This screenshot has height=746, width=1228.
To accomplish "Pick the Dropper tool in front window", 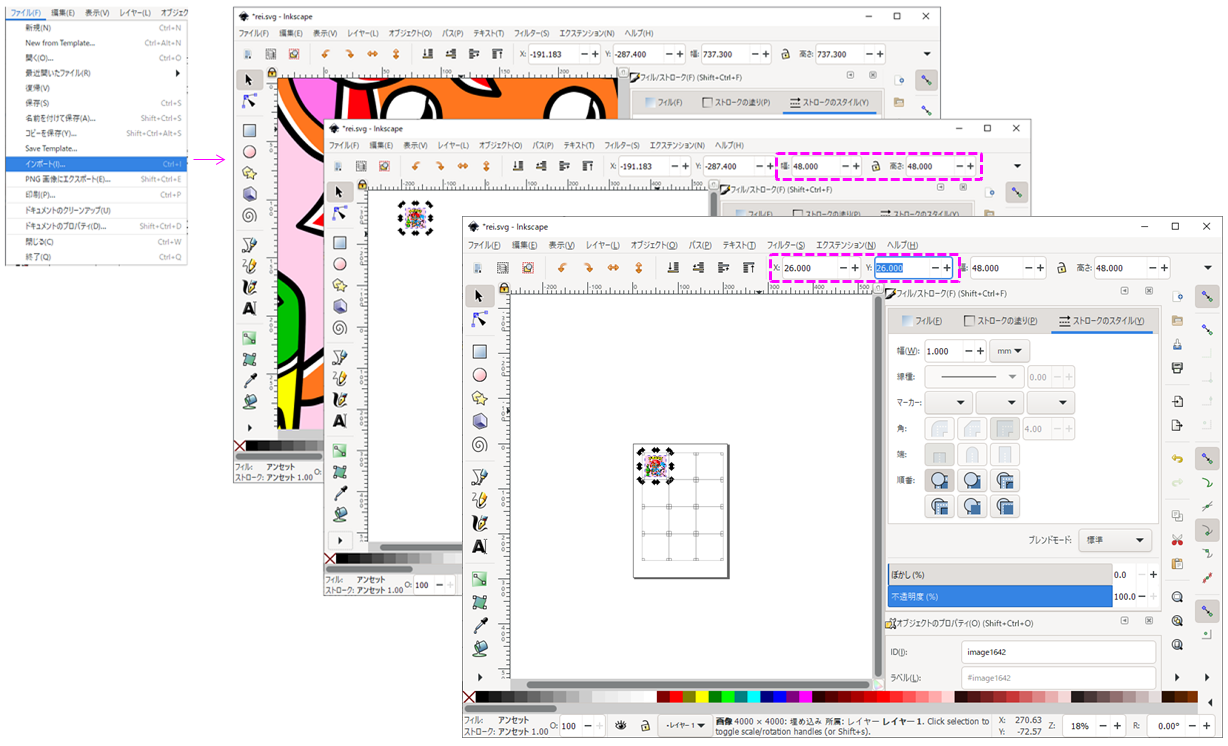I will (x=479, y=625).
